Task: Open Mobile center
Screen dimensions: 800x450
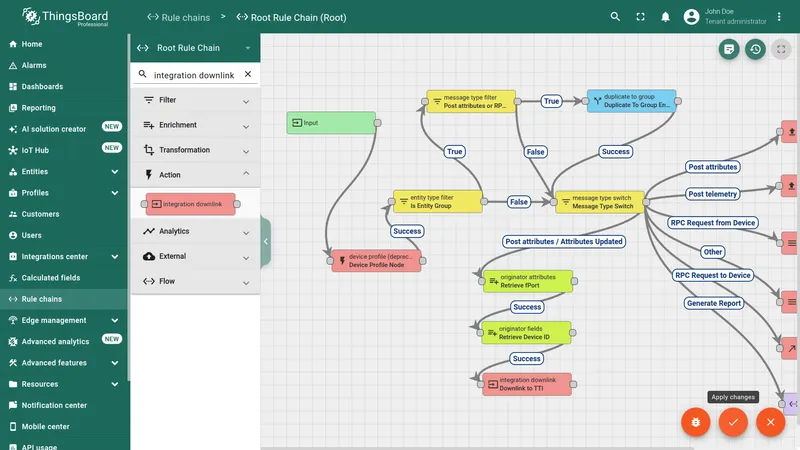Action: click(64, 427)
